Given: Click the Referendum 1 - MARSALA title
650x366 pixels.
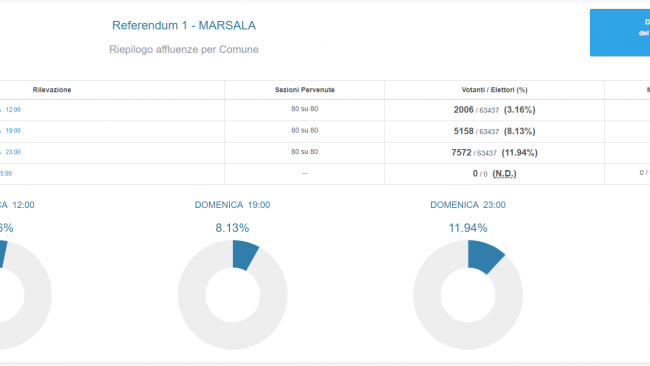Looking at the screenshot, I should coord(184,26).
